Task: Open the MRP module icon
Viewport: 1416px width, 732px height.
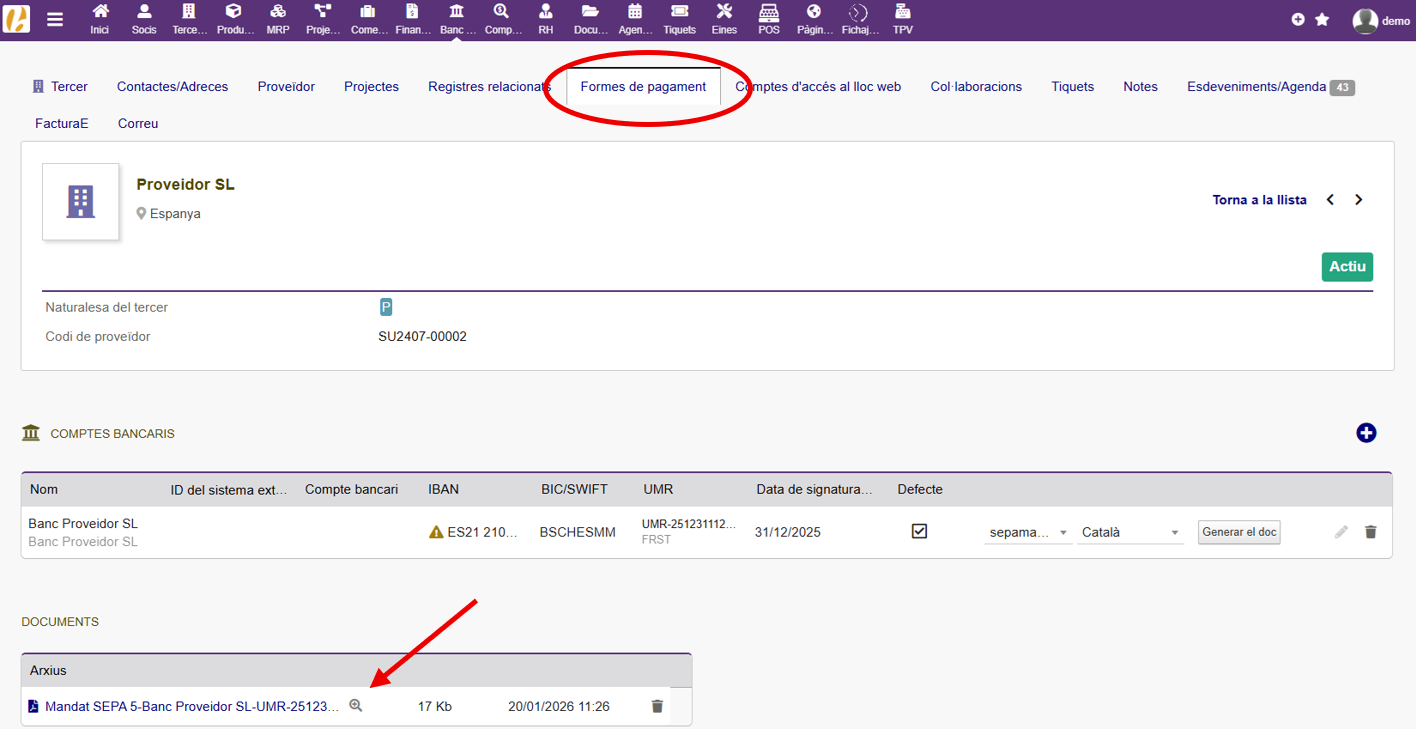Action: 277,18
